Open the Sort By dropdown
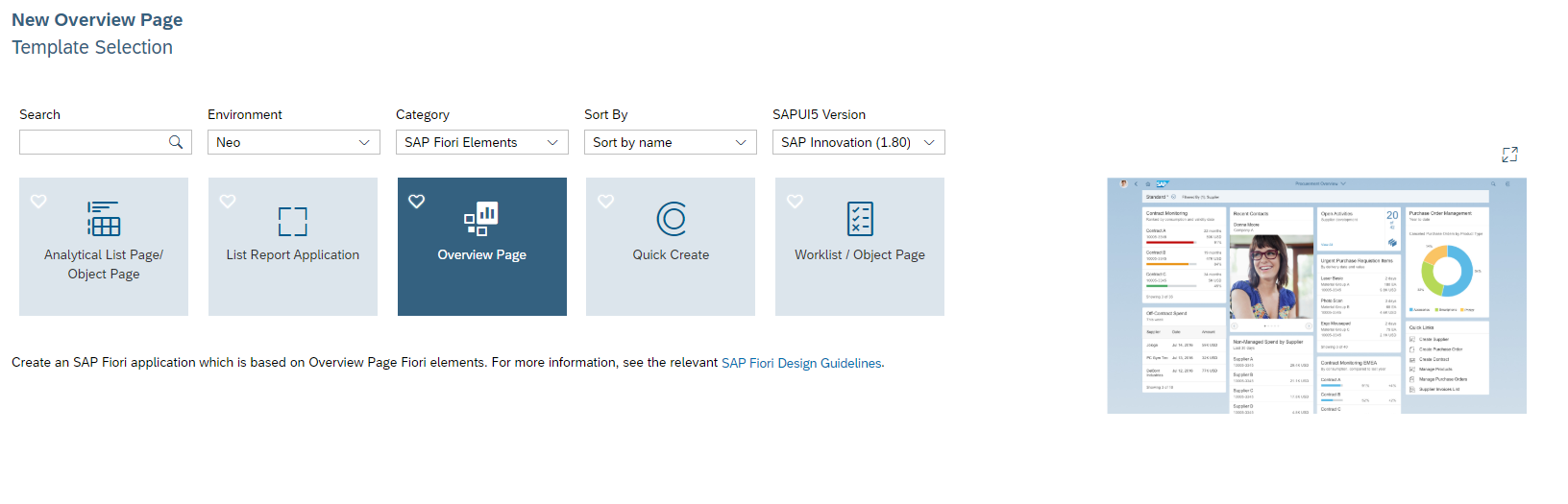This screenshot has width=1568, height=504. click(x=671, y=142)
